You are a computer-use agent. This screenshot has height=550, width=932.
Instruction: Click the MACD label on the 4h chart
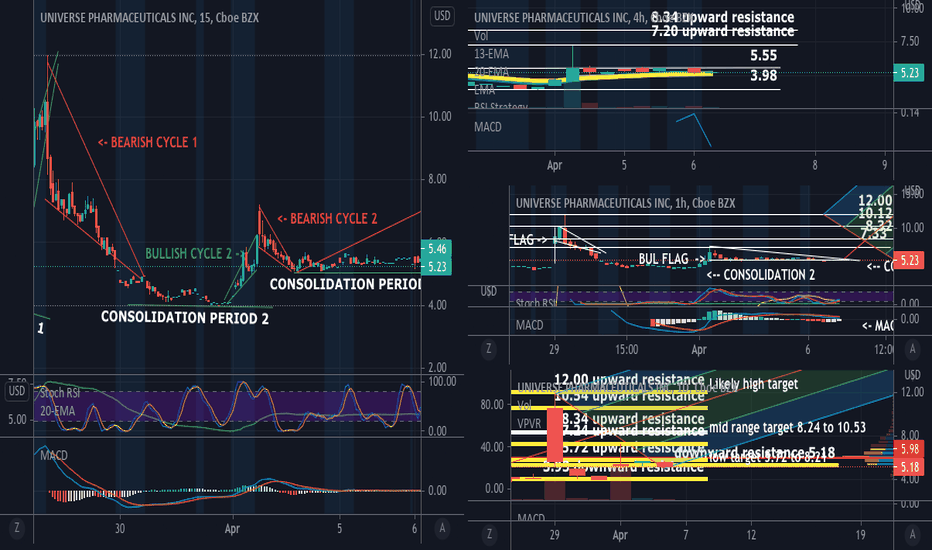(x=487, y=127)
